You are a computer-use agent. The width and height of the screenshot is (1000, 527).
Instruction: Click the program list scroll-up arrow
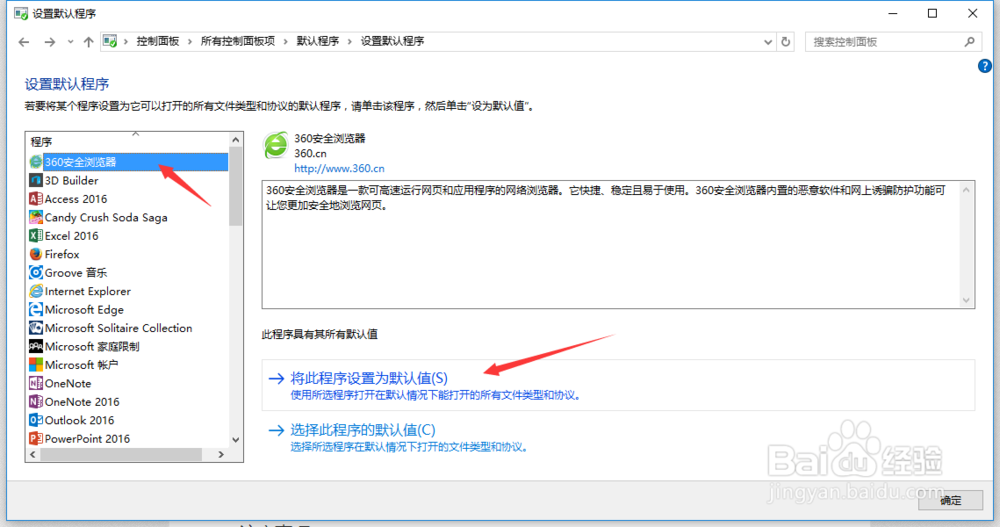click(x=236, y=140)
